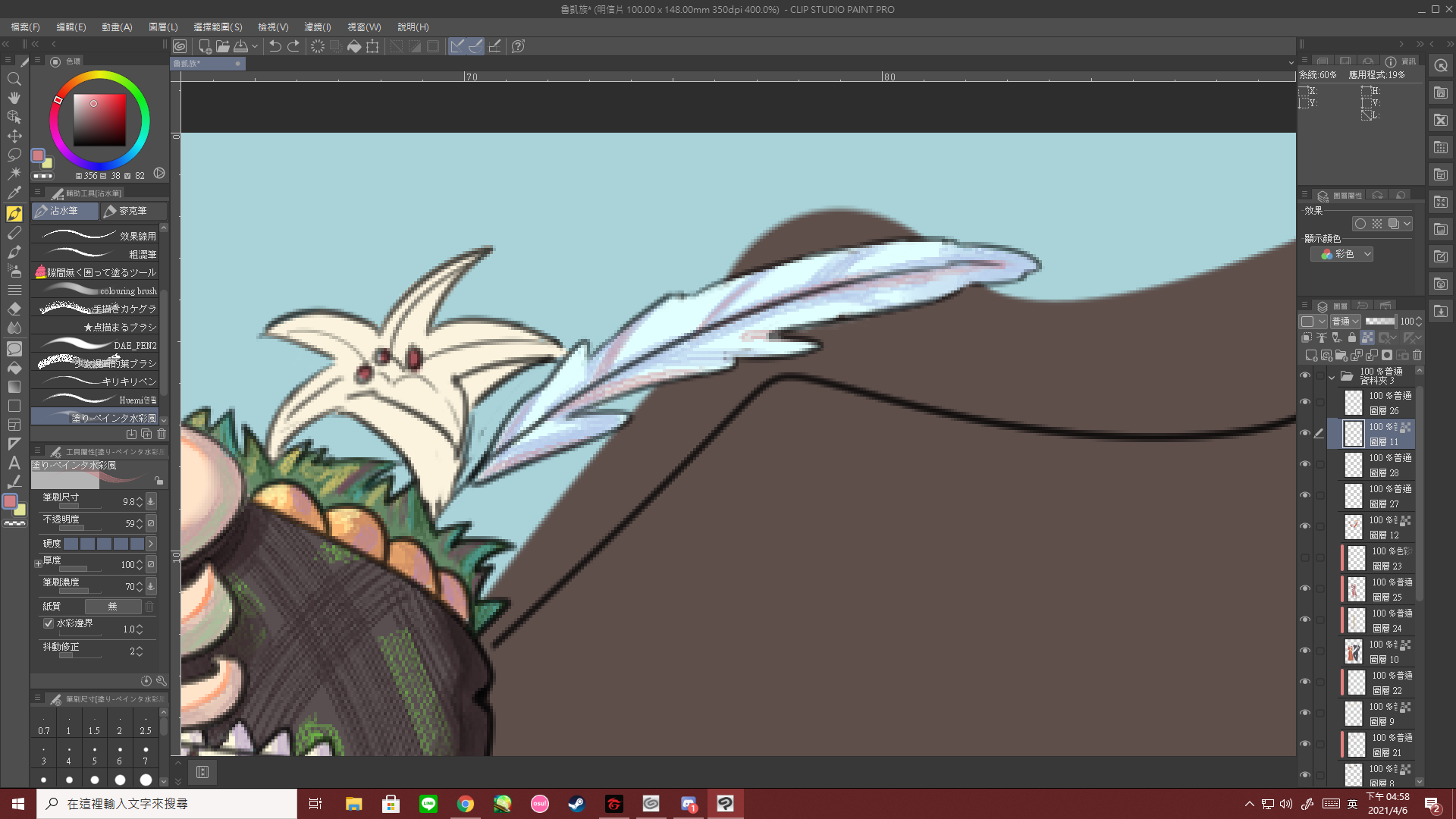The image size is (1456, 819).
Task: Click the 不透明度 slider bar
Action: (80, 528)
